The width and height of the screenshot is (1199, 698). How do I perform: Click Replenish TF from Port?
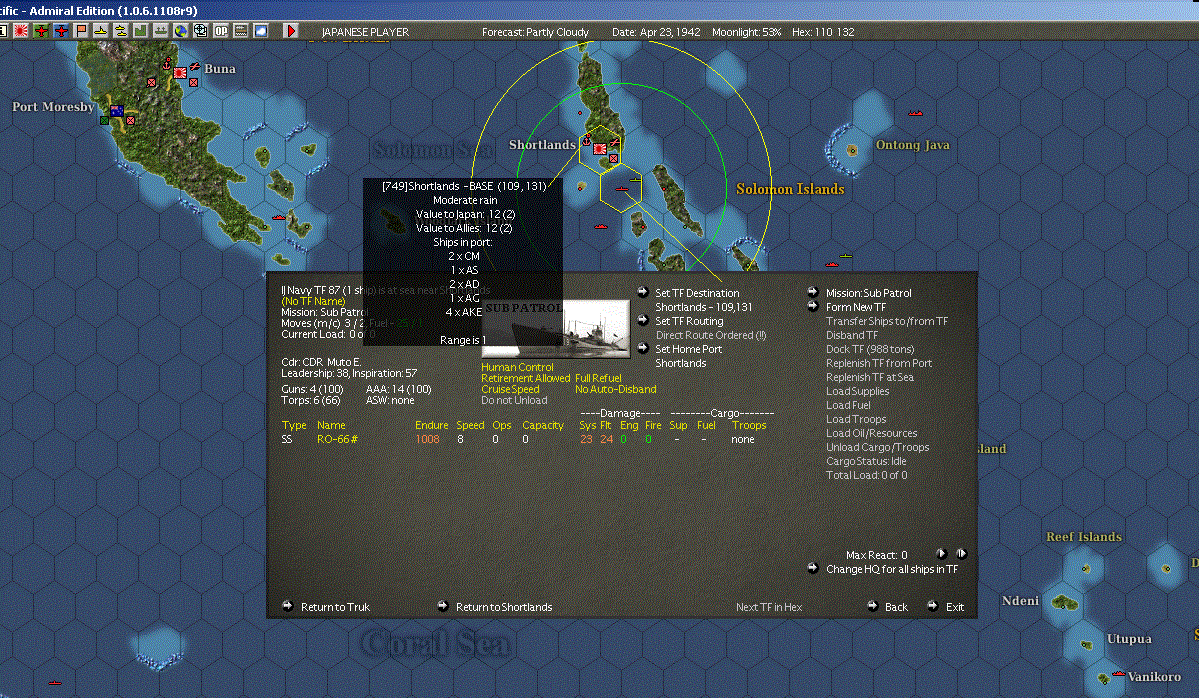(x=879, y=363)
